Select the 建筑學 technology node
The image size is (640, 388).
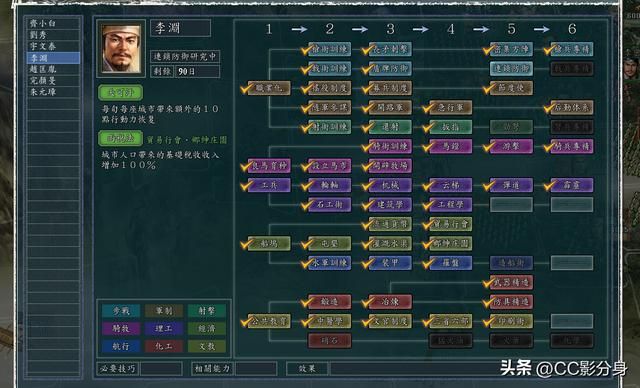390,205
